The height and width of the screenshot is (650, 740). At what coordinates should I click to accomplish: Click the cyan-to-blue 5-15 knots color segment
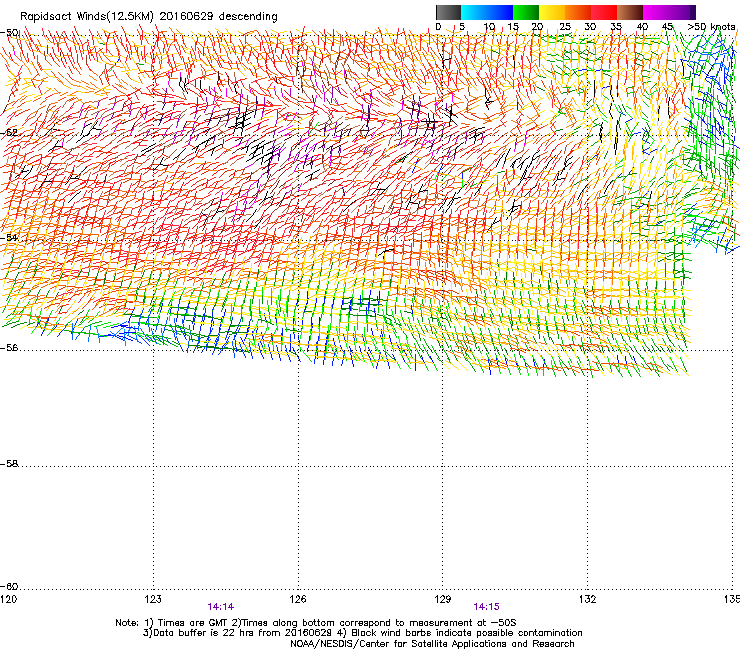487,12
